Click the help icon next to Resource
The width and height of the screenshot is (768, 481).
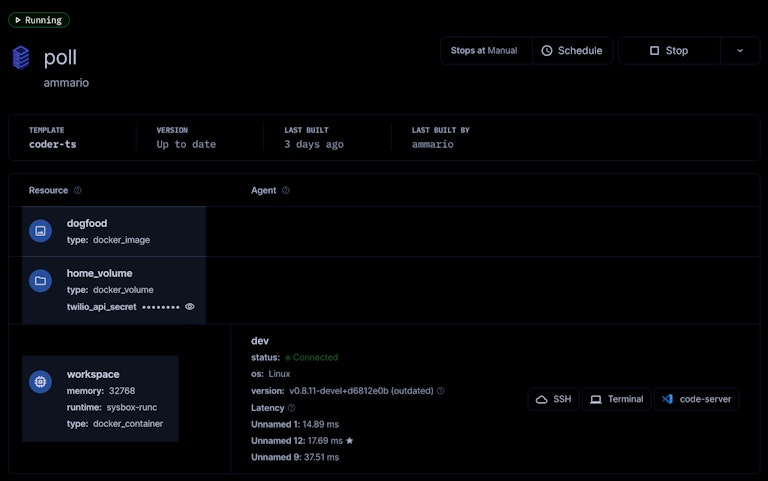(78, 190)
